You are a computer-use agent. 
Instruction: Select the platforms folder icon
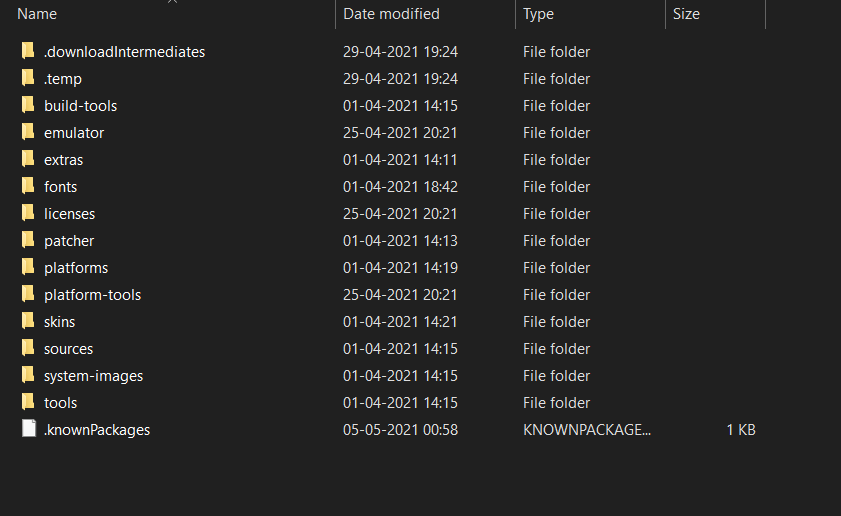pos(28,267)
